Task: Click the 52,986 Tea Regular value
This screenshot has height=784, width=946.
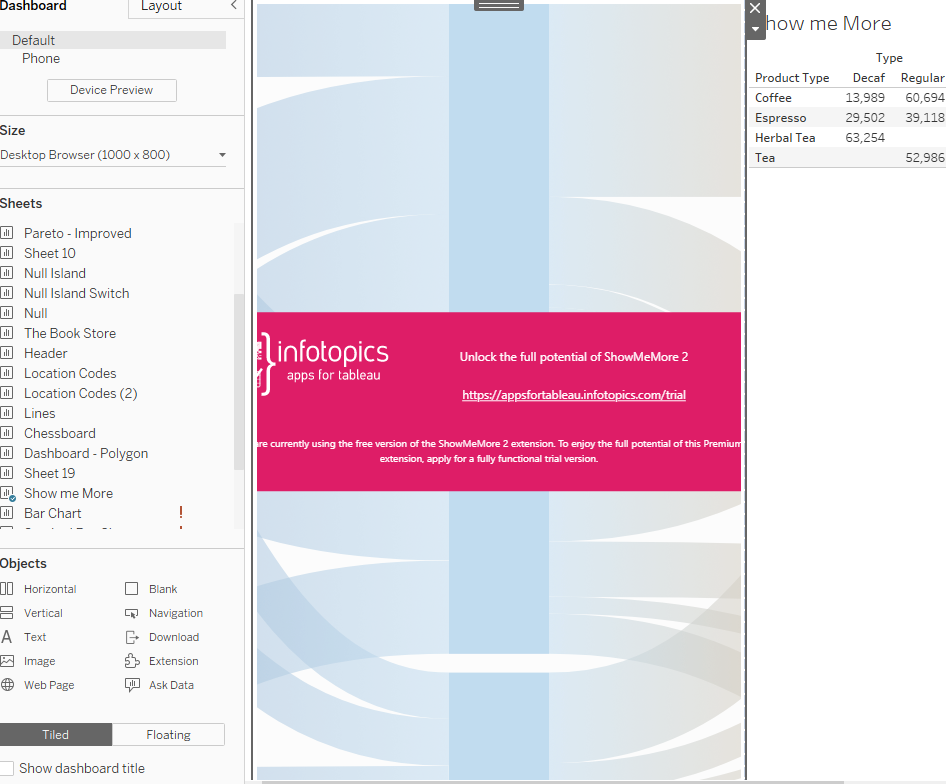Action: 924,158
